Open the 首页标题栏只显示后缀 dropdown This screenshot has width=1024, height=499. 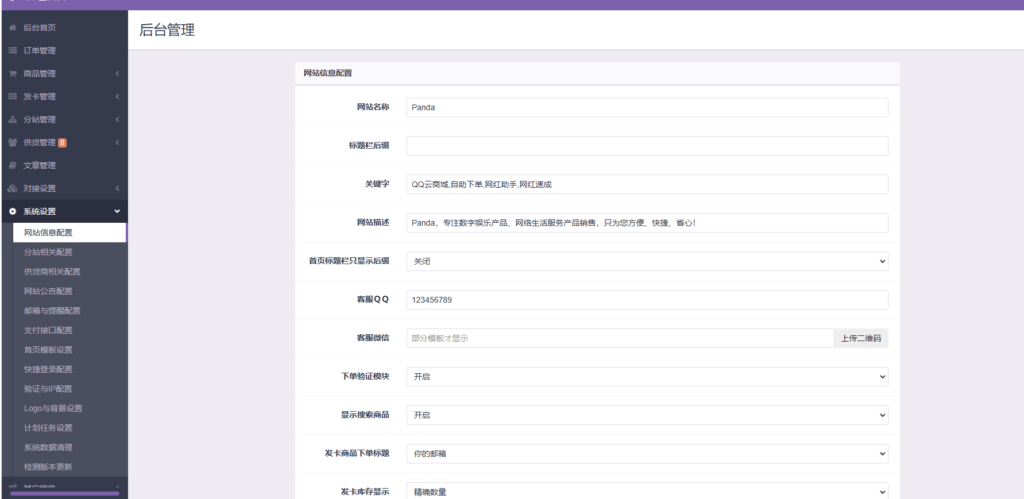coord(647,261)
